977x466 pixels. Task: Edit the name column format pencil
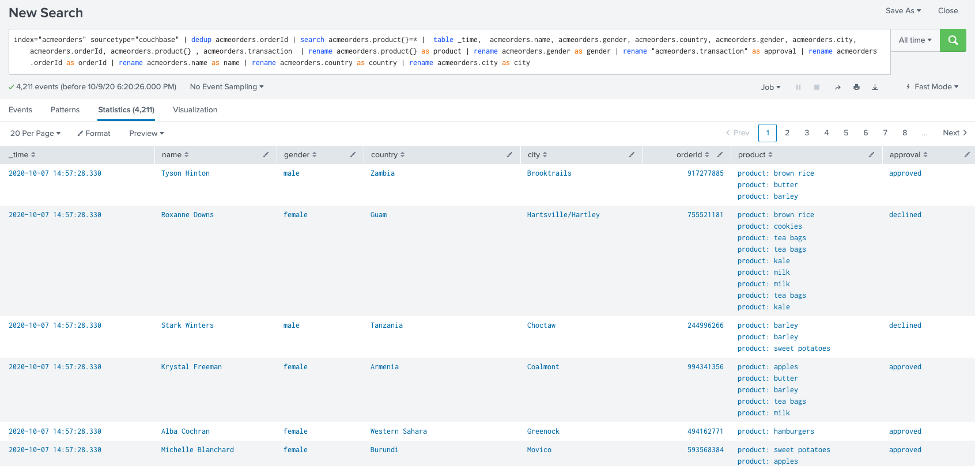pos(266,155)
